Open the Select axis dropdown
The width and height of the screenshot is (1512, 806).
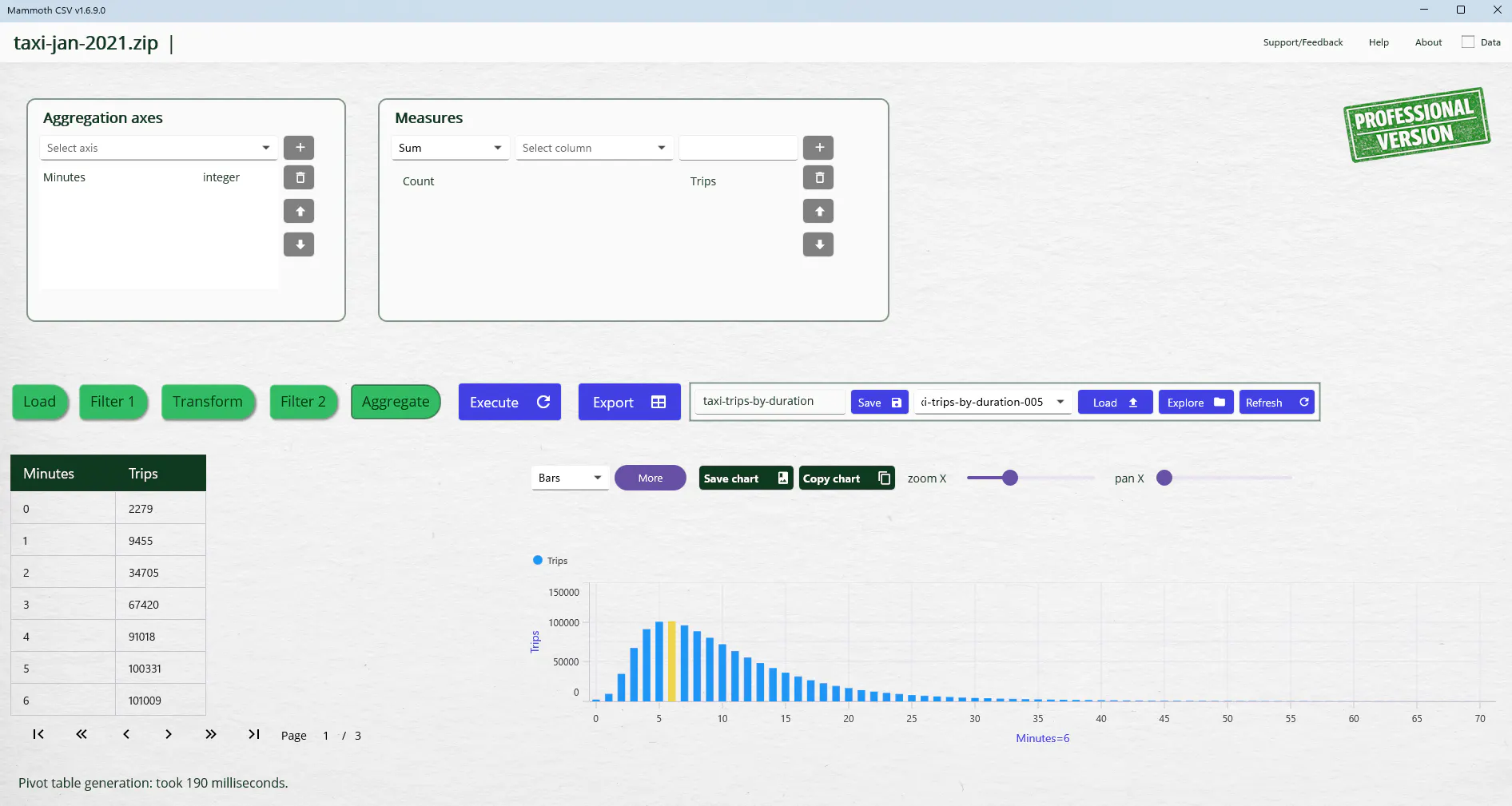[158, 148]
